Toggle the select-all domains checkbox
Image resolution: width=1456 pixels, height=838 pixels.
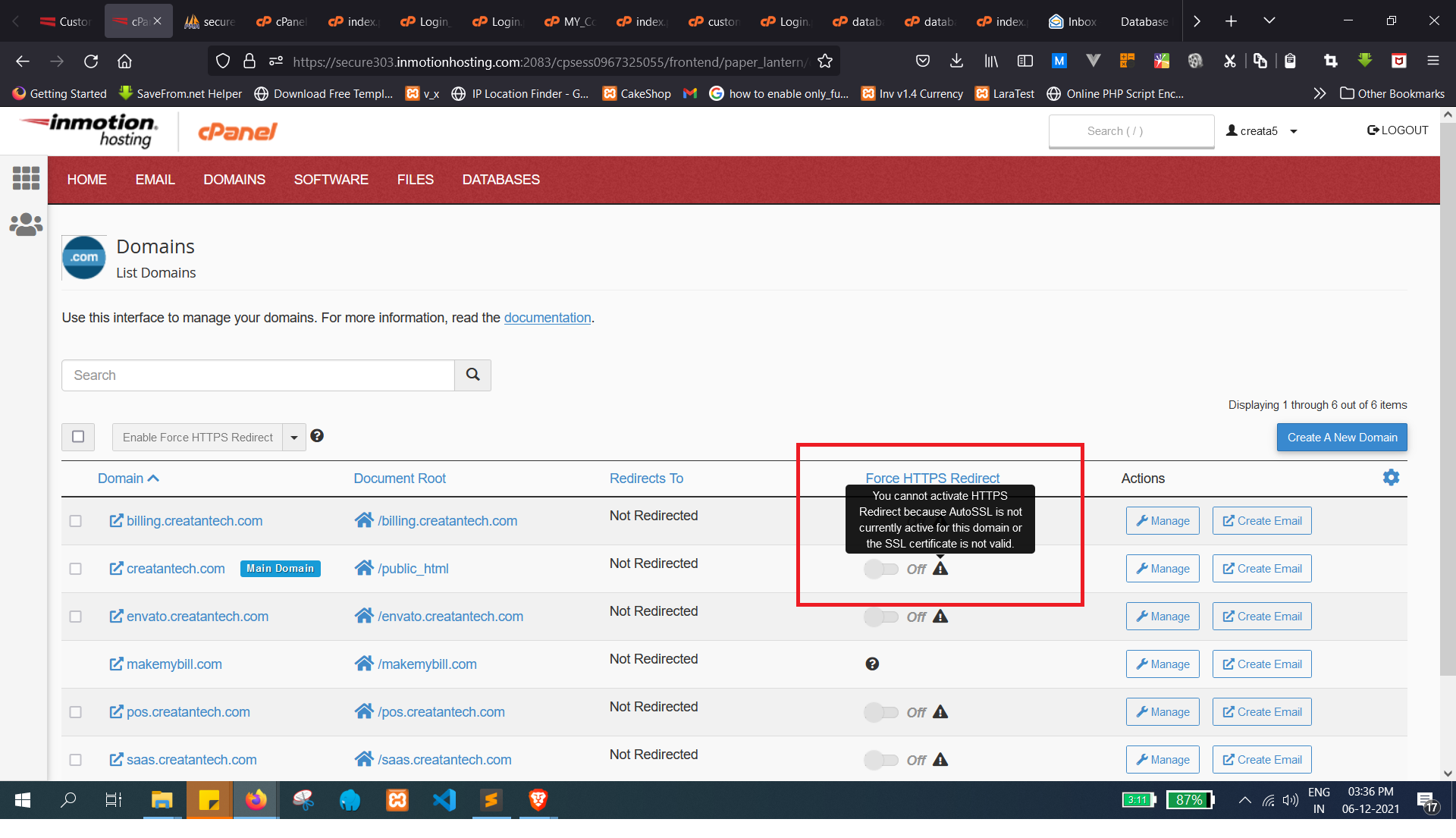pos(78,437)
